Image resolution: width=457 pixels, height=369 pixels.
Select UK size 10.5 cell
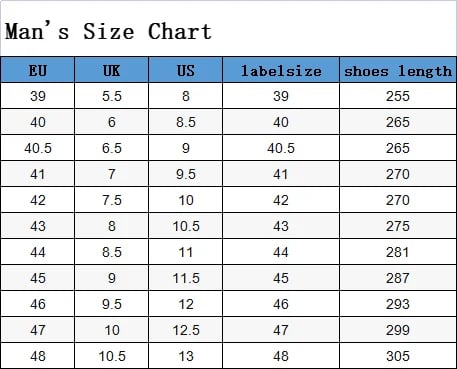click(111, 356)
